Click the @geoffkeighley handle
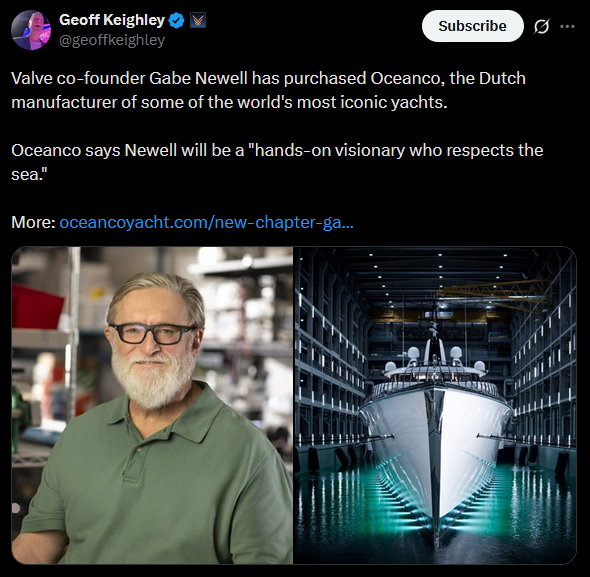590x577 pixels. pyautogui.click(x=112, y=40)
